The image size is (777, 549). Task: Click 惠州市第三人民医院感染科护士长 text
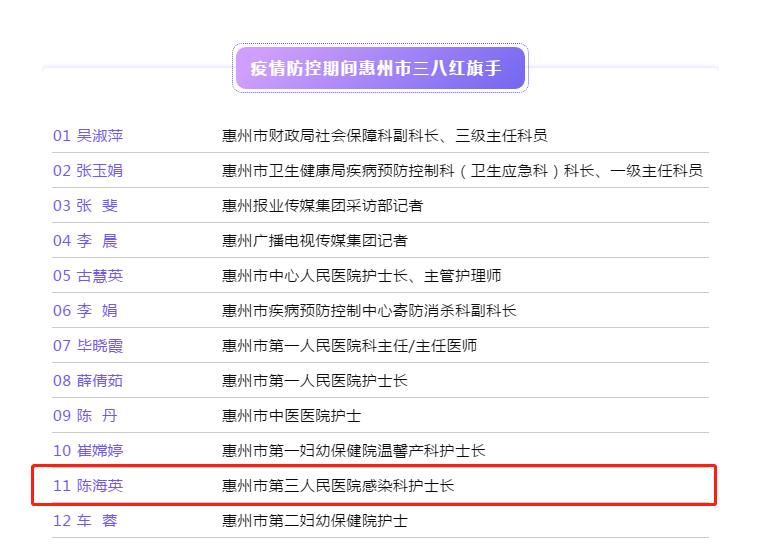tap(338, 486)
